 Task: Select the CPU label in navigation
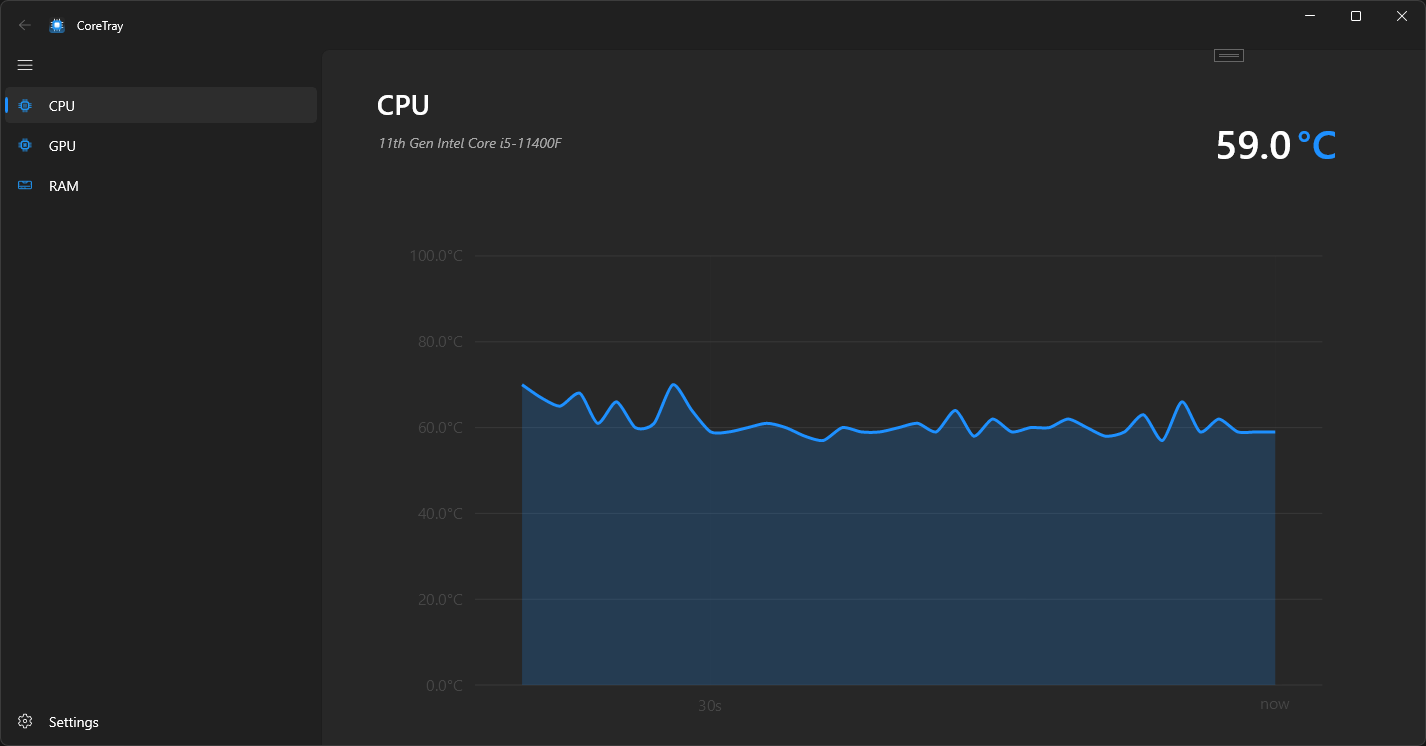(x=62, y=105)
